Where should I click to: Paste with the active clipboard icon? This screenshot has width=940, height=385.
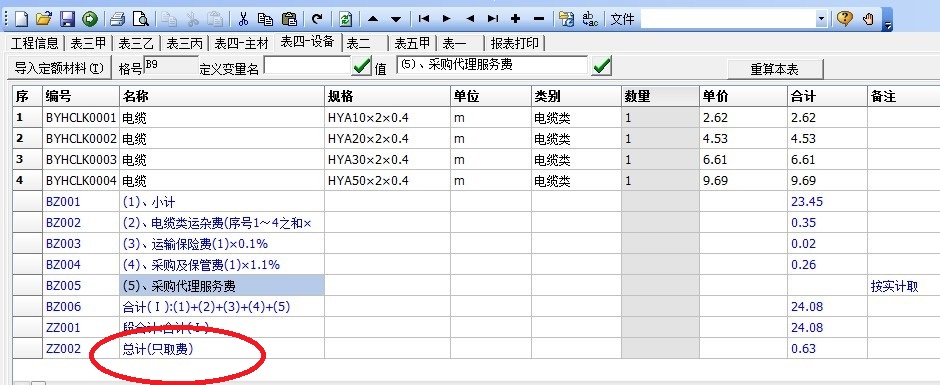tap(289, 19)
